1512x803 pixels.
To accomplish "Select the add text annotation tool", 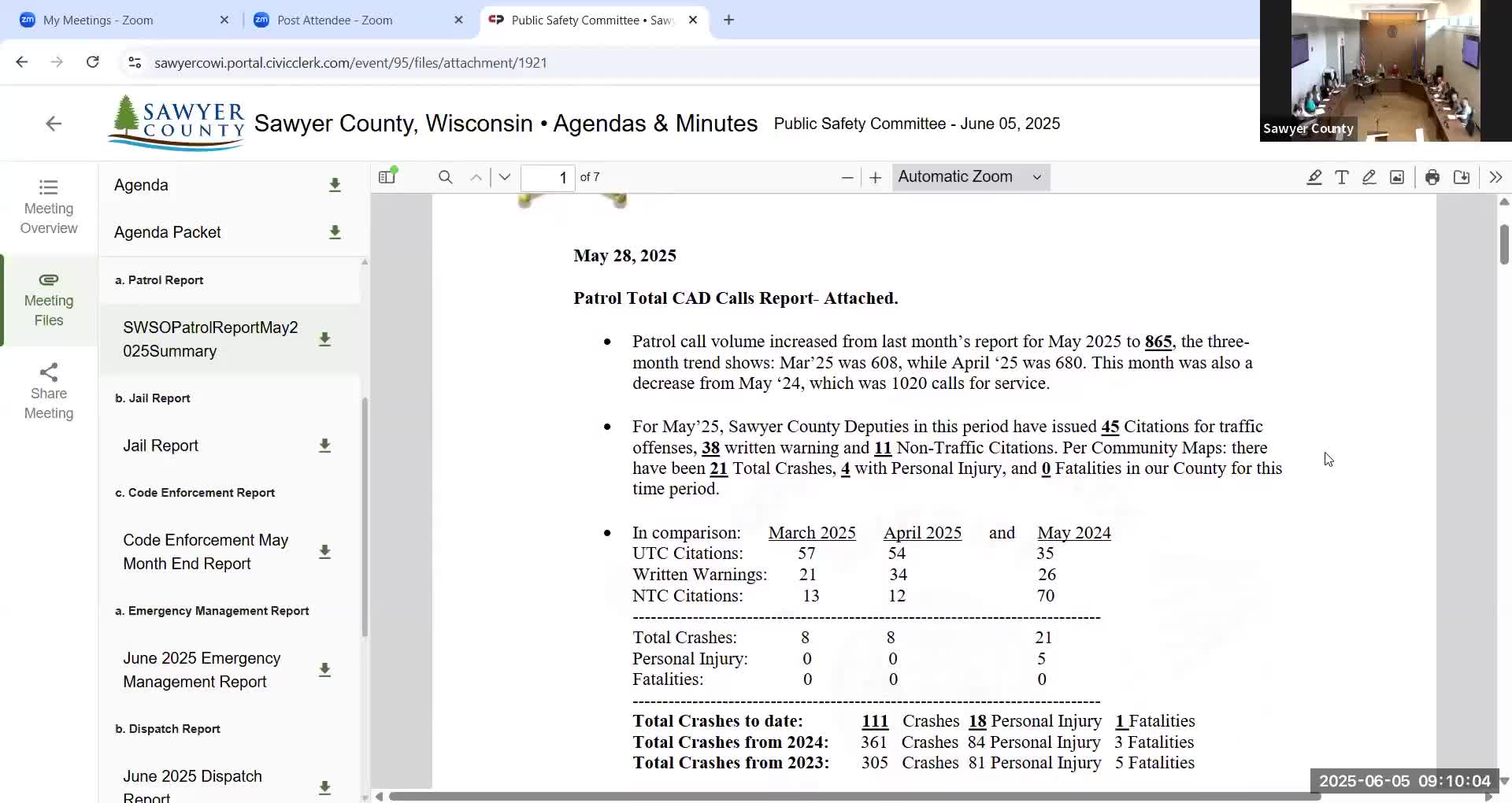I will [1341, 177].
